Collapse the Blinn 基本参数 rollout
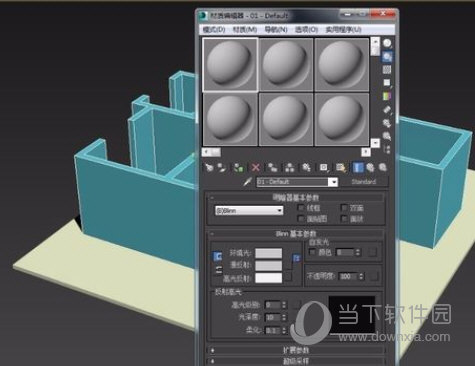Viewport: 475px width, 366px height. [296, 233]
